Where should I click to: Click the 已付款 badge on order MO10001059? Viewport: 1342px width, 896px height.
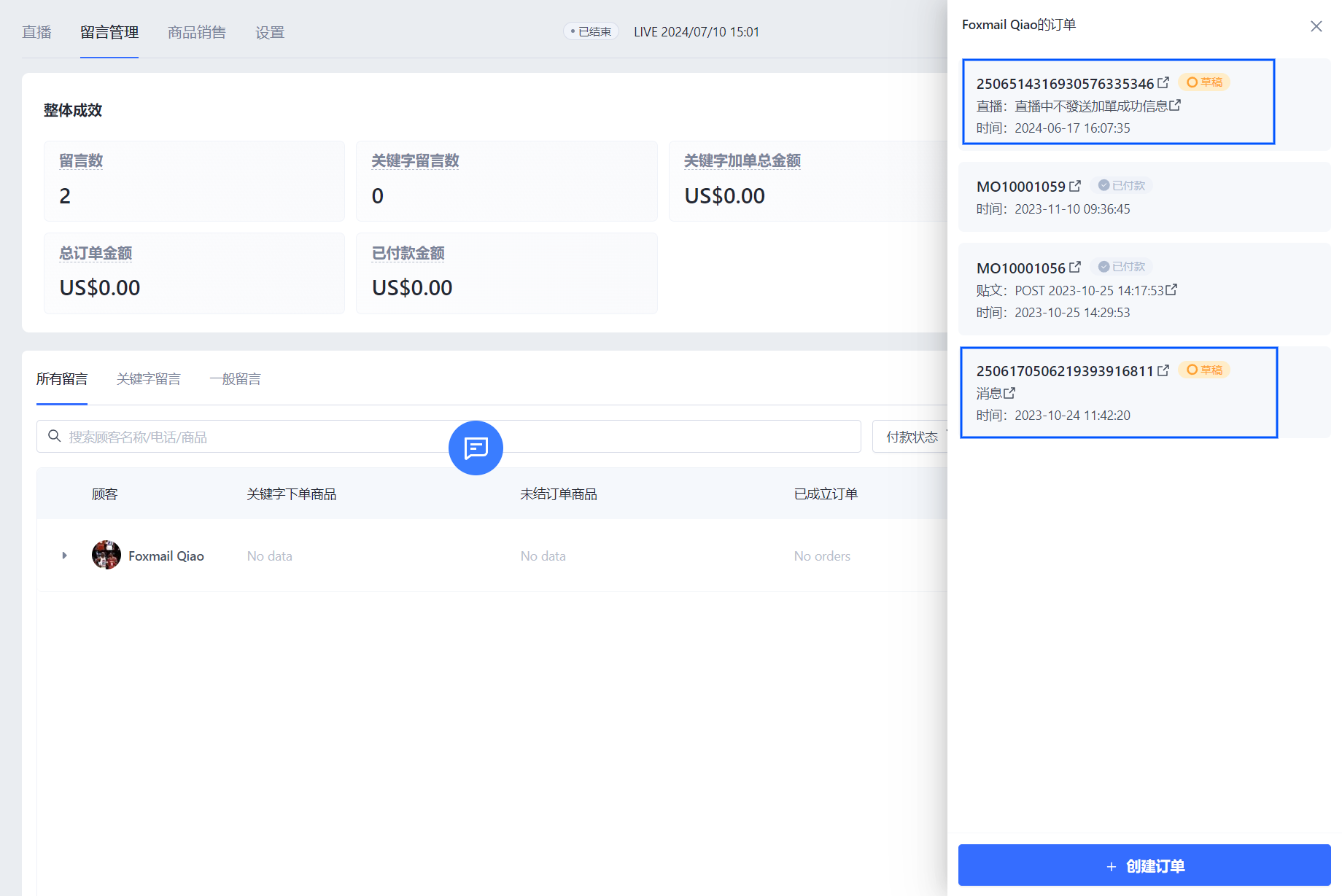coord(1122,186)
